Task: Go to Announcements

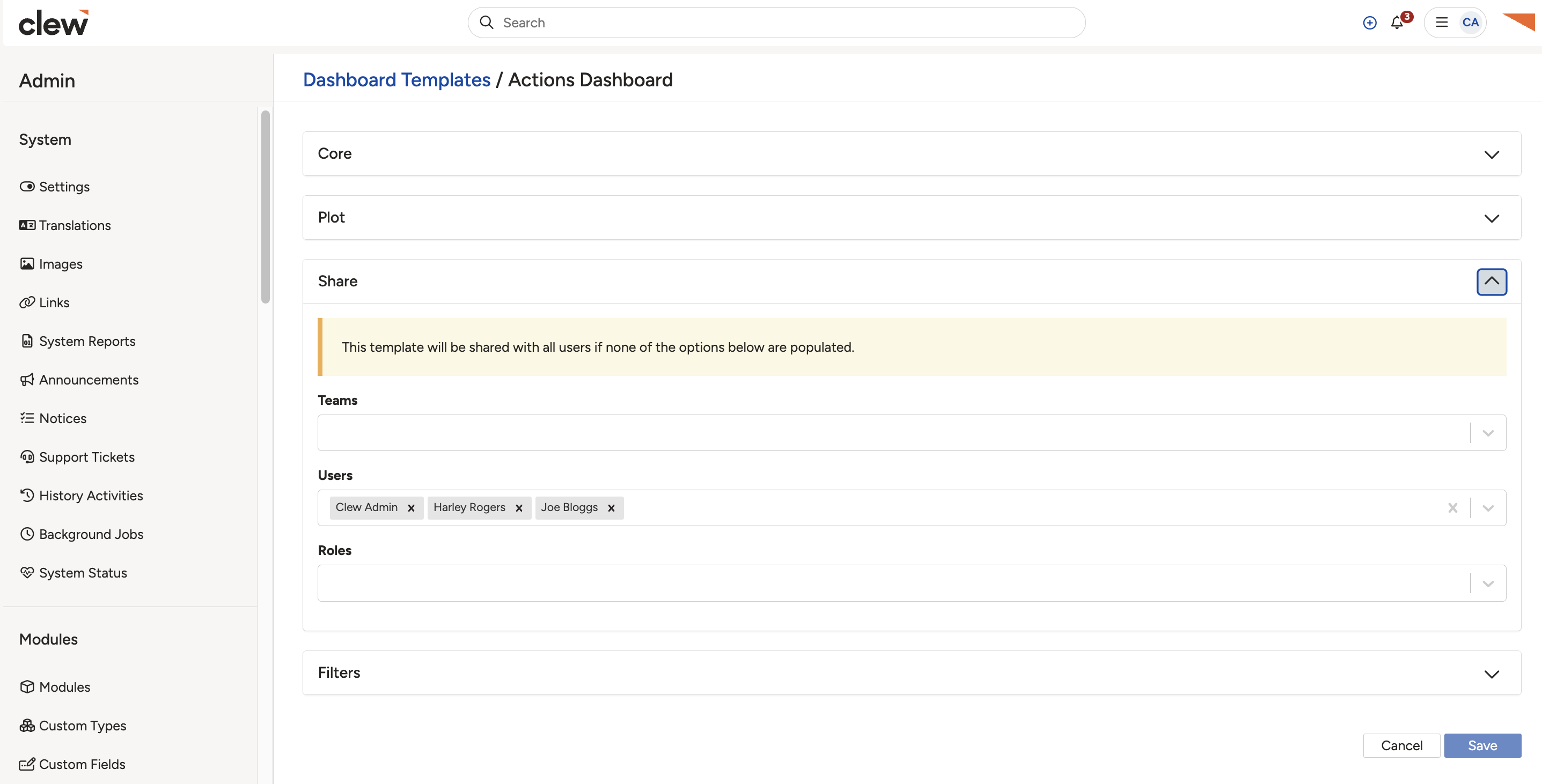Action: [x=79, y=380]
